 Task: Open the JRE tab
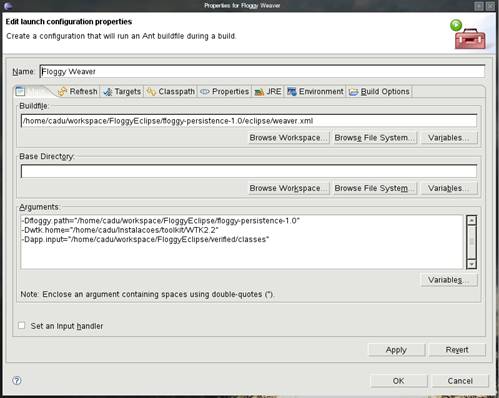click(268, 91)
